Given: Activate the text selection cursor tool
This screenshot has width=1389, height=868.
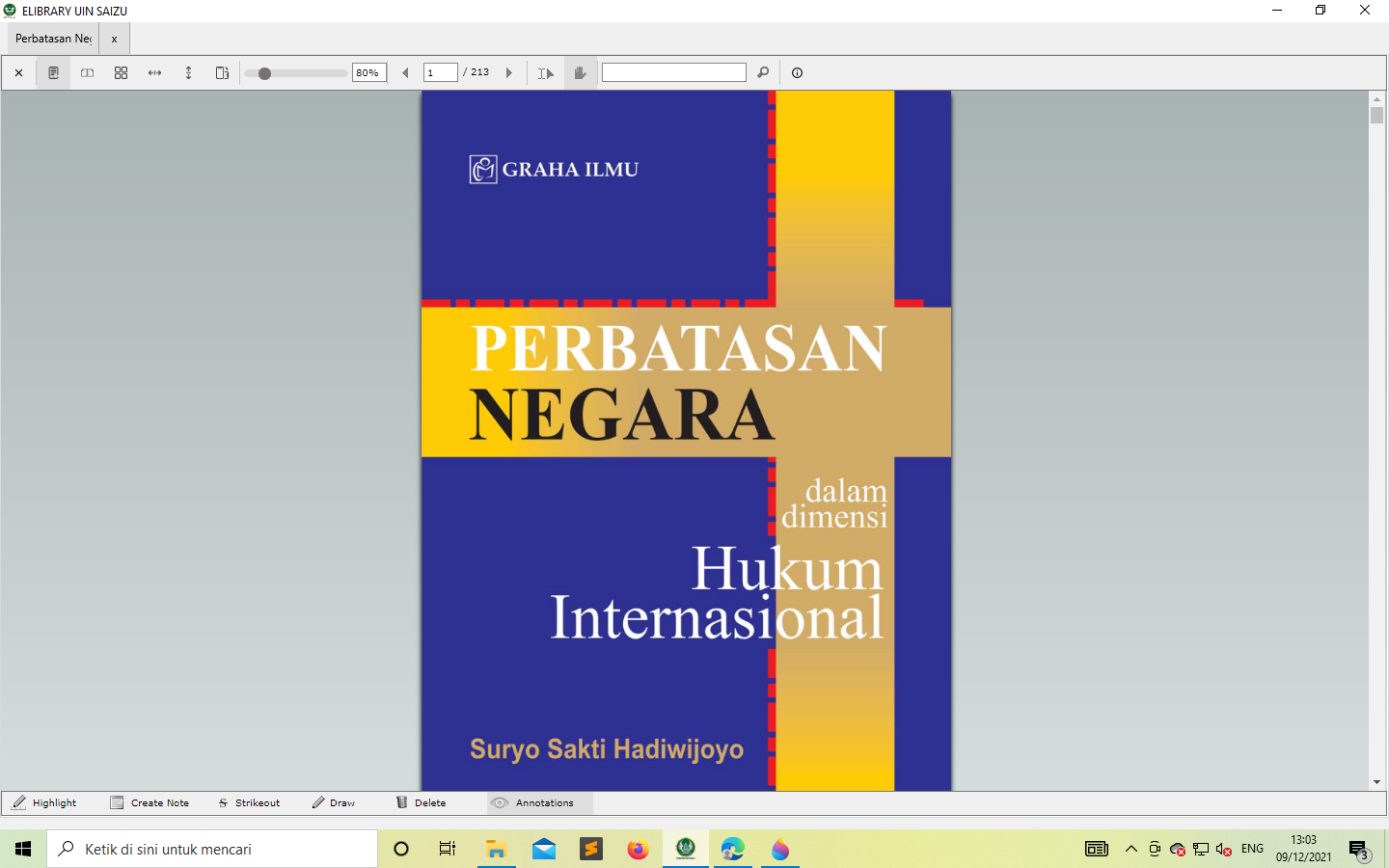Looking at the screenshot, I should pyautogui.click(x=546, y=73).
